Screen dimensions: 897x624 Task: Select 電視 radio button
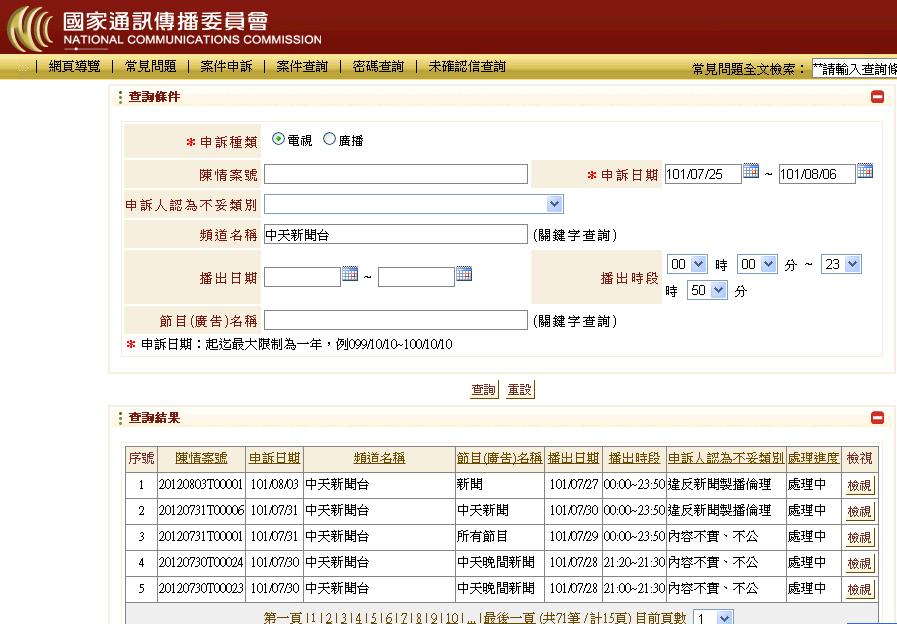pyautogui.click(x=278, y=139)
